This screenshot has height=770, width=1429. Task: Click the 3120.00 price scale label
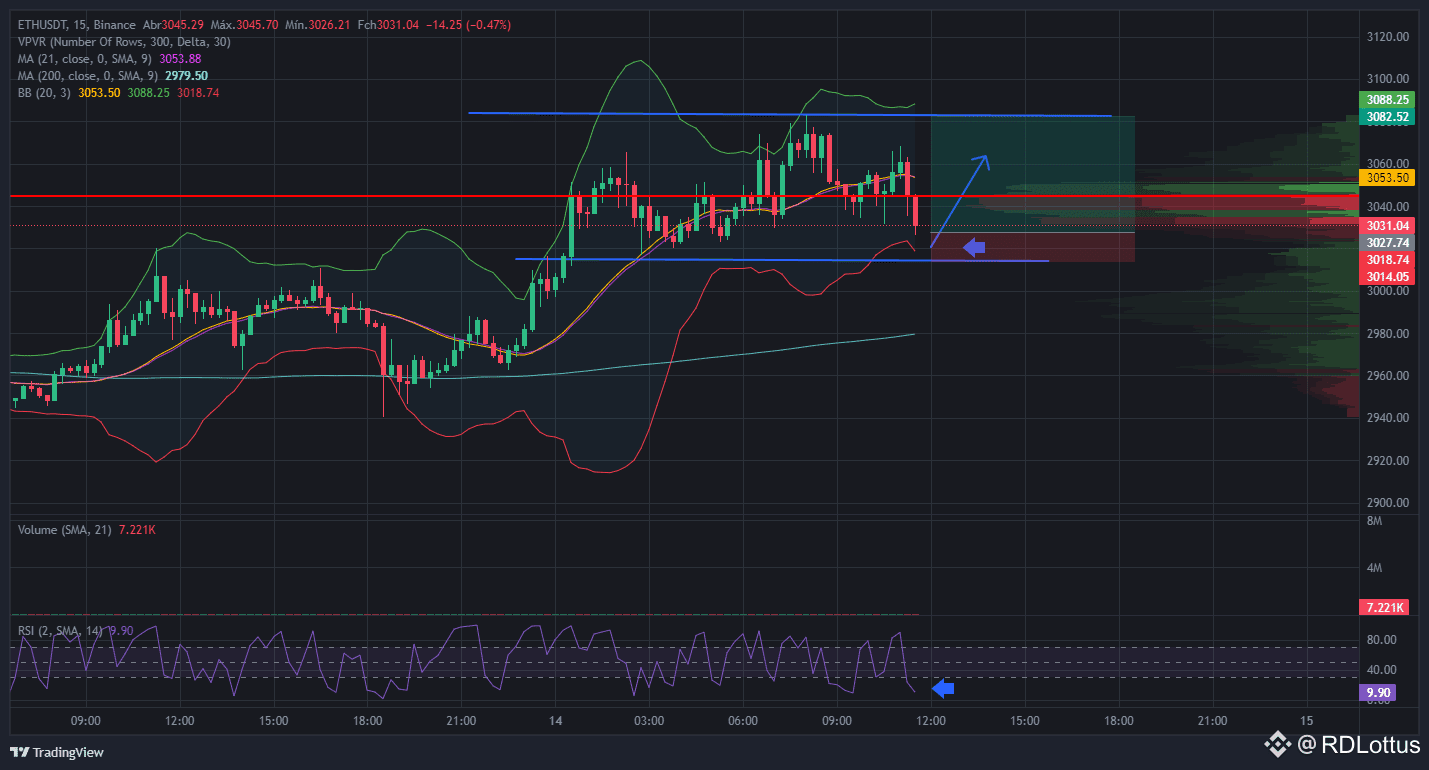pos(1387,37)
